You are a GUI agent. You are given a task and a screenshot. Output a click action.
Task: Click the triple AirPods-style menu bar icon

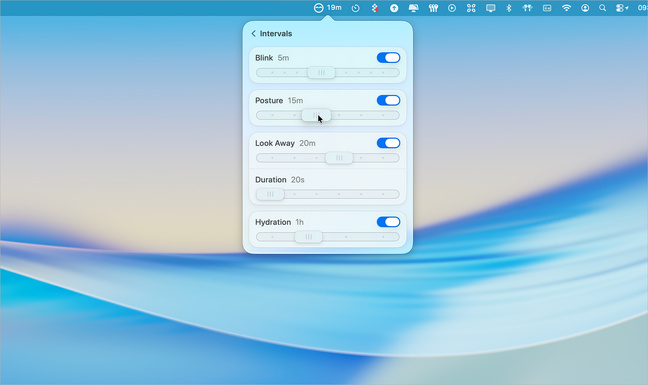coord(433,8)
